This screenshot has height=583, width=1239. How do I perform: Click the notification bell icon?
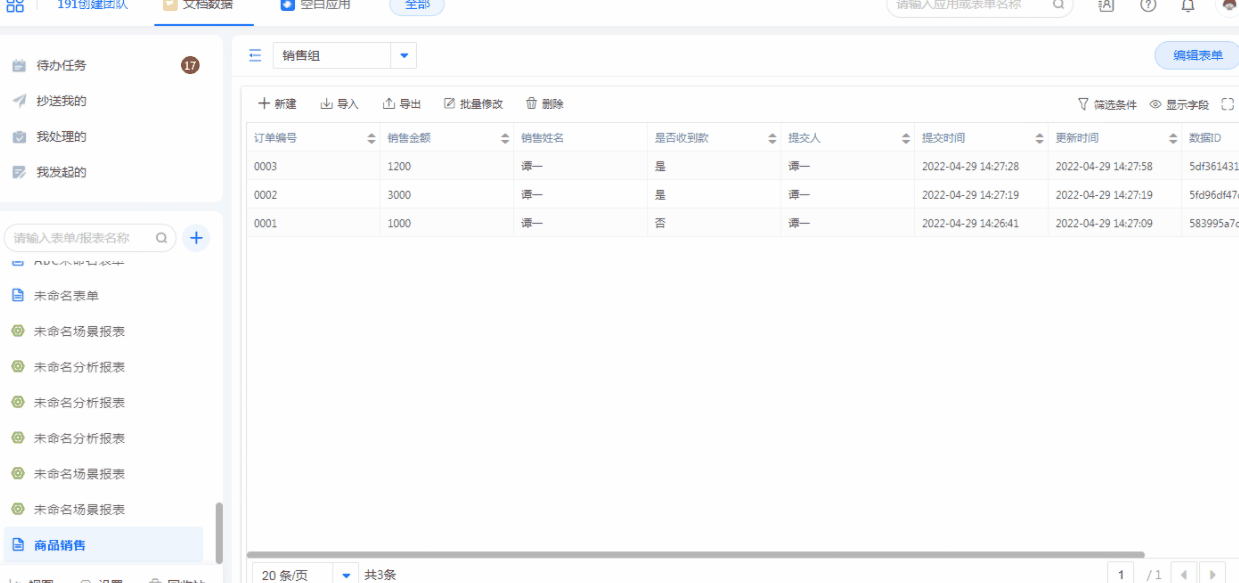[x=1188, y=5]
